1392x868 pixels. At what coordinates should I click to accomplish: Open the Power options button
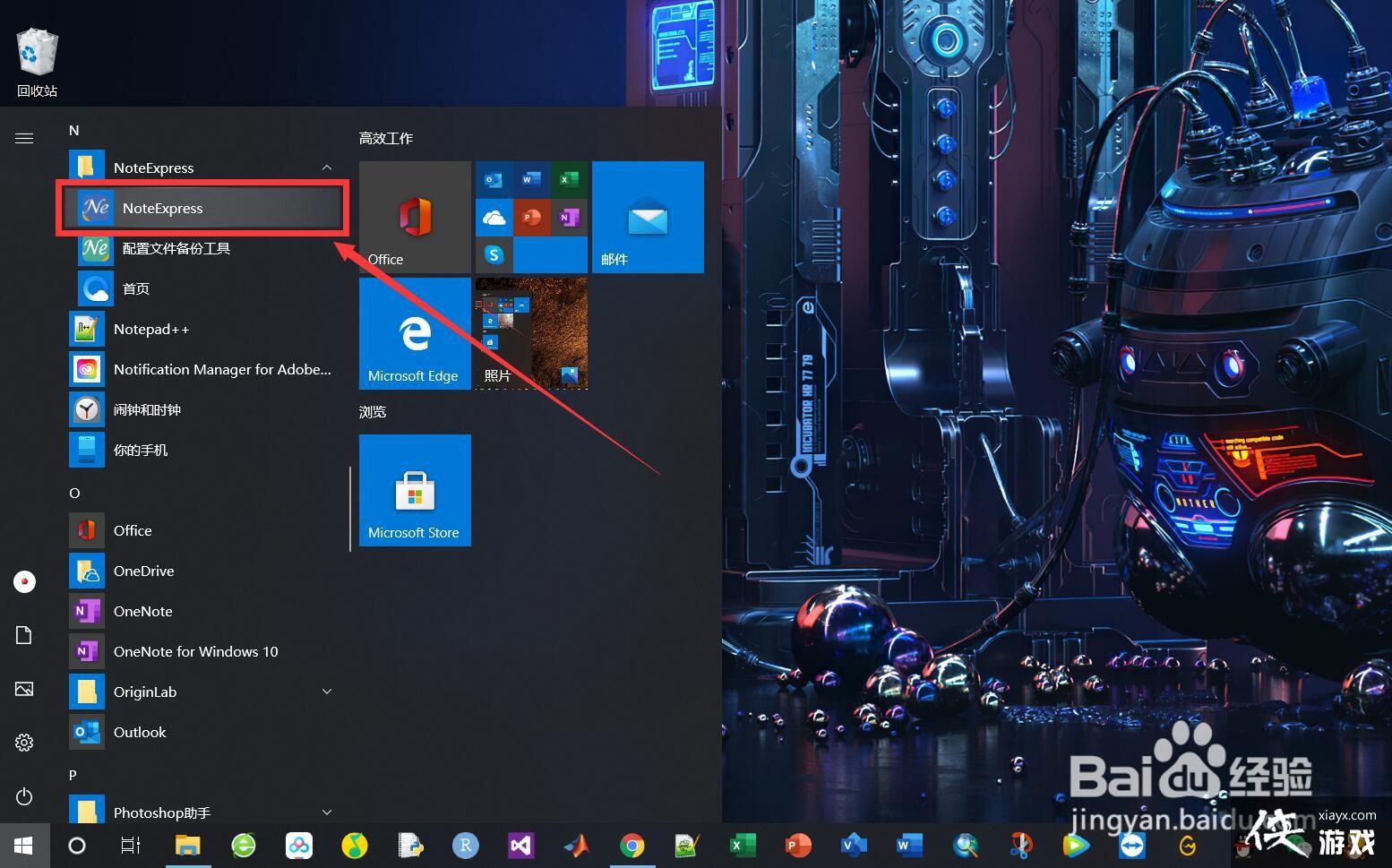[24, 796]
